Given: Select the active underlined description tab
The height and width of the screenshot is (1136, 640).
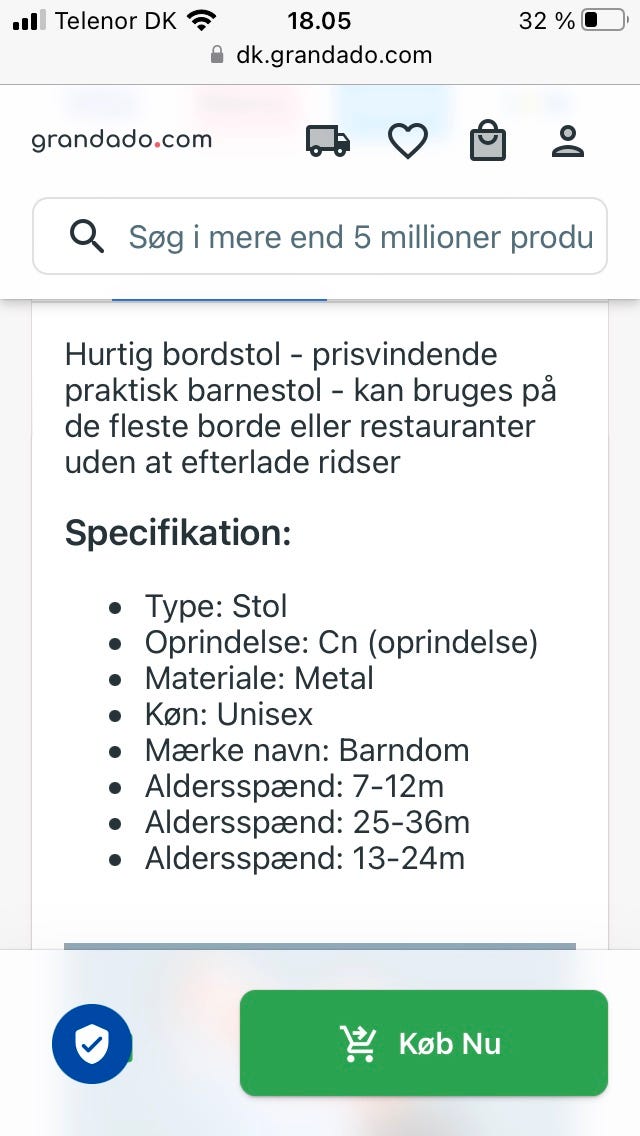Looking at the screenshot, I should (220, 293).
